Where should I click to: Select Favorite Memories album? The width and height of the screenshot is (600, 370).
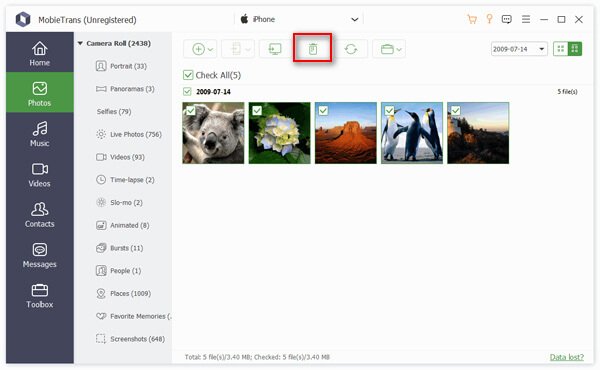click(134, 316)
